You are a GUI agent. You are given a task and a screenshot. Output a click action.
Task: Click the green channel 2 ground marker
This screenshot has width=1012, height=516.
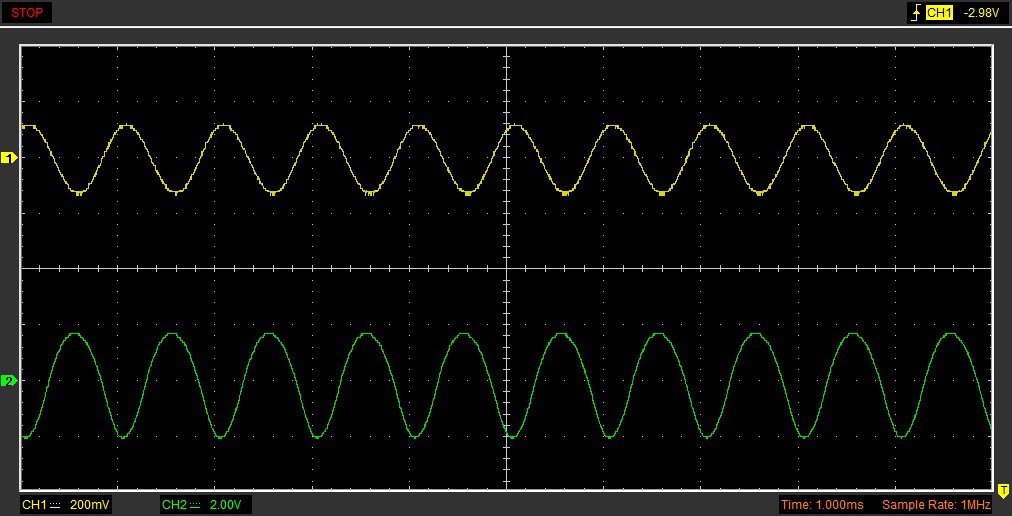[9, 381]
